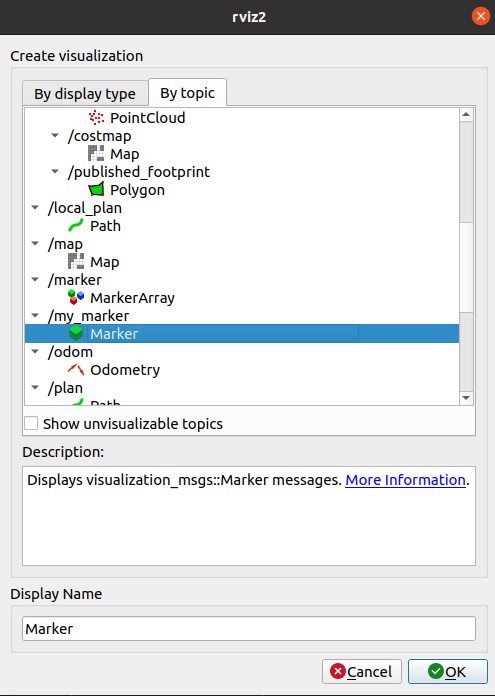Select the red Odometry arrow icon
The height and width of the screenshot is (696, 495).
76,369
